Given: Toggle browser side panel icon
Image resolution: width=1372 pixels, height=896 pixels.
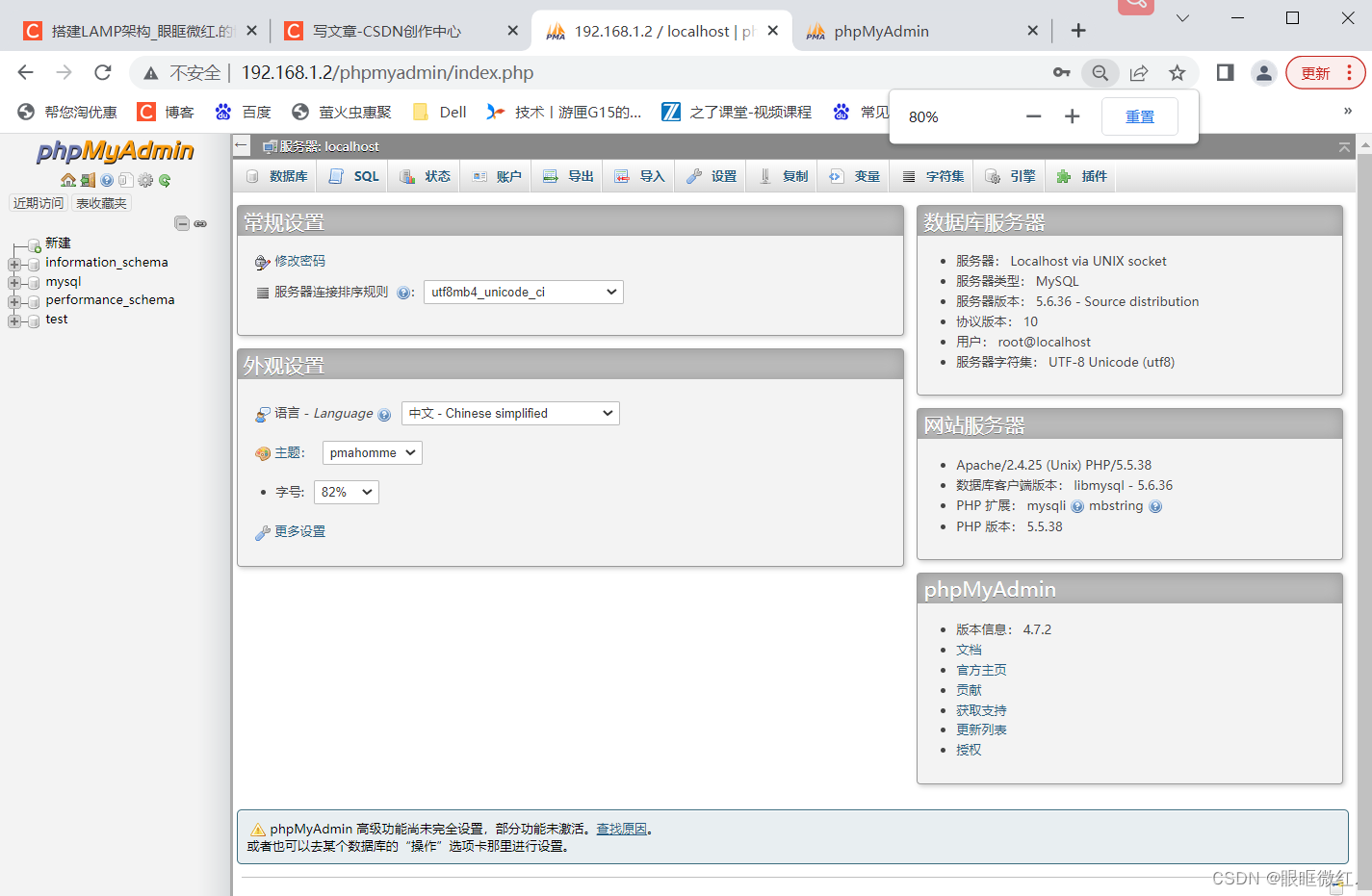Looking at the screenshot, I should (1225, 72).
